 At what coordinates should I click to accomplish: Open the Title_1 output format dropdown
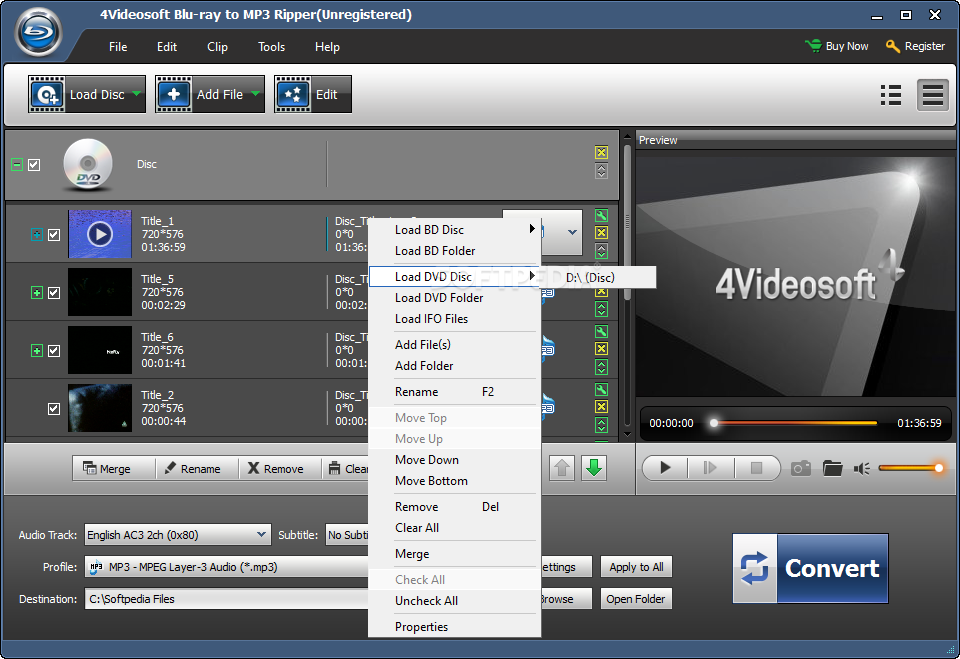572,232
